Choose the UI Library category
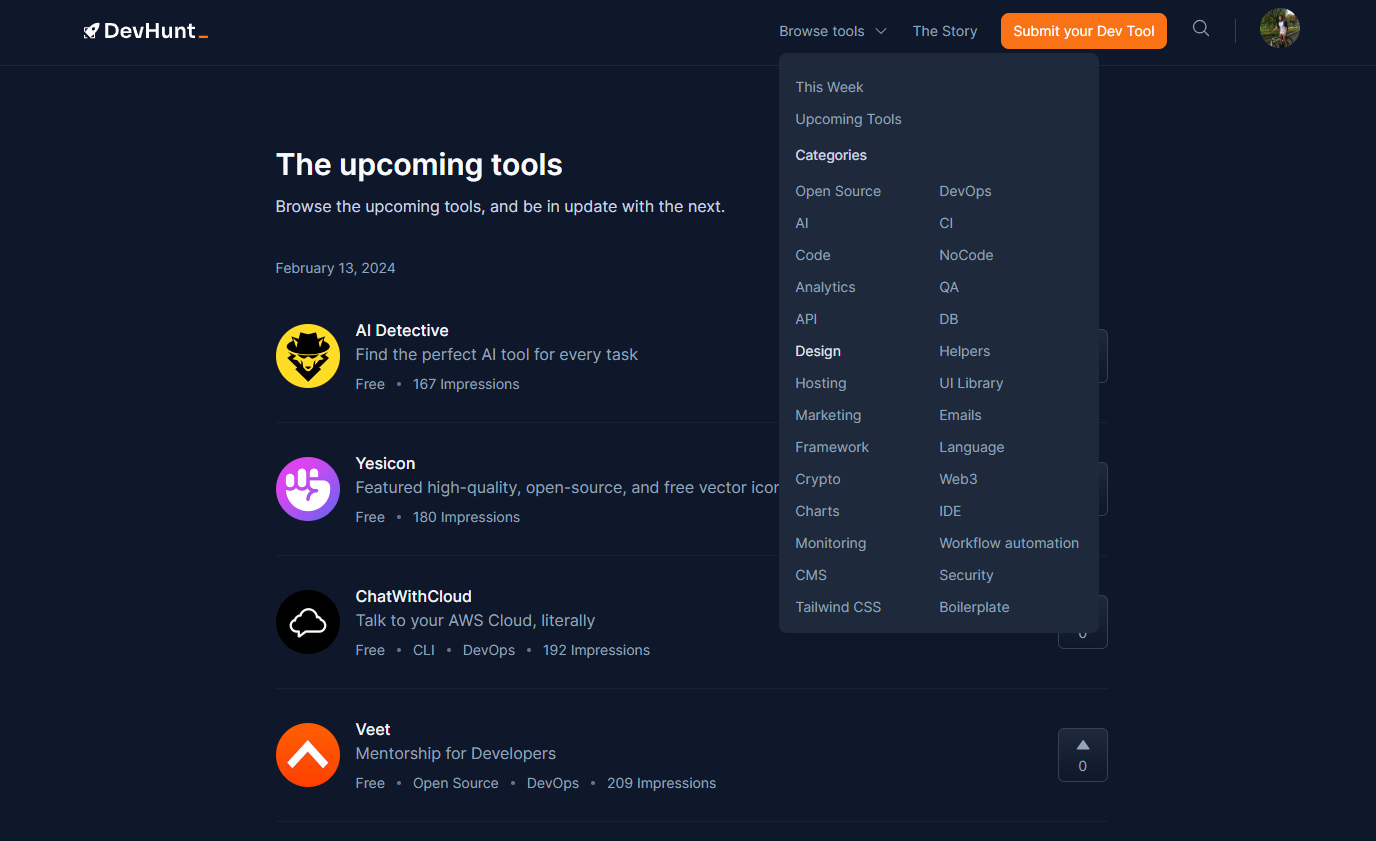The height and width of the screenshot is (841, 1376). tap(970, 383)
